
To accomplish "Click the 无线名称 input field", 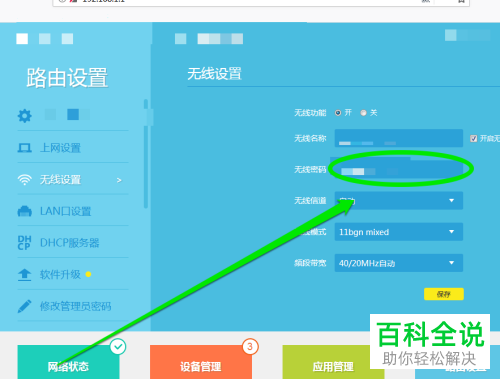I will (399, 138).
